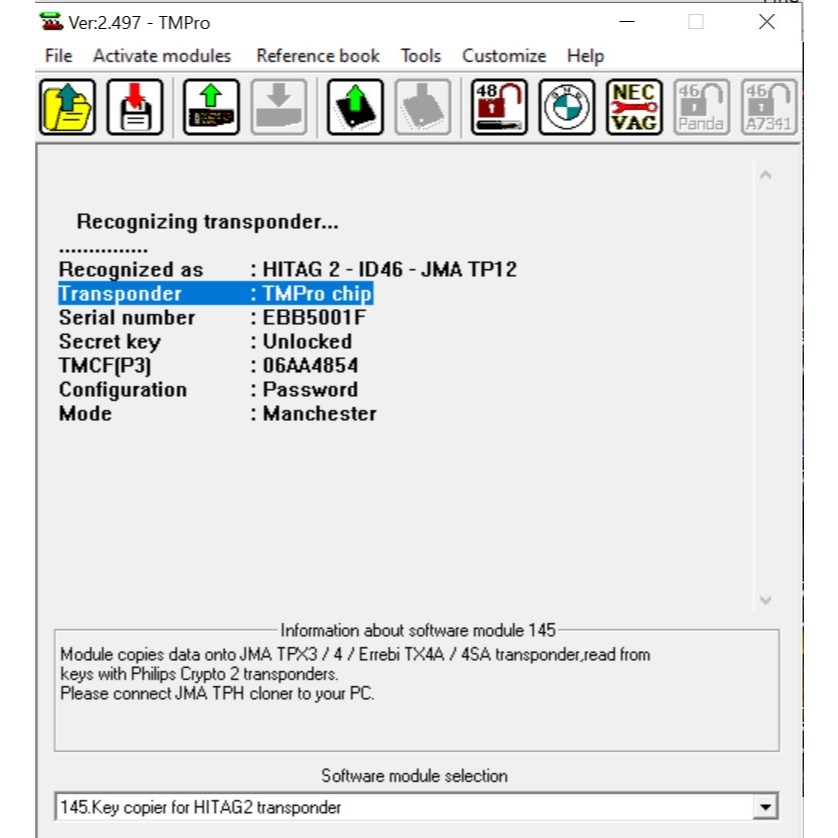Click the green arrow black device icon

[355, 107]
